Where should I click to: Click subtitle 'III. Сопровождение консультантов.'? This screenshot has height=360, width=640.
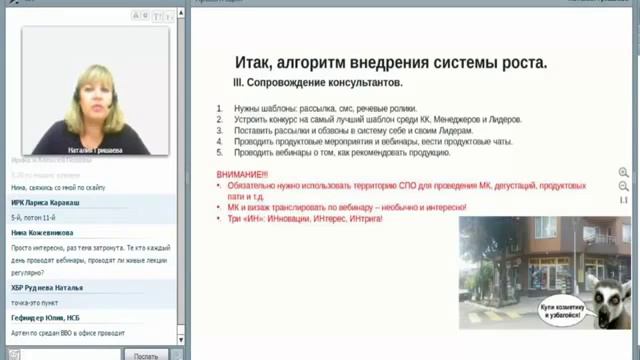(x=318, y=82)
